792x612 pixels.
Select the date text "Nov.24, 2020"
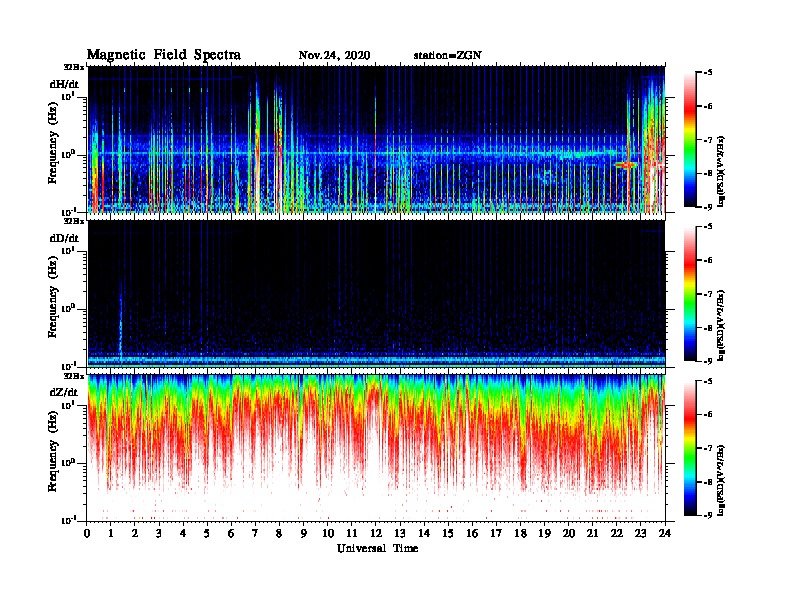[334, 56]
